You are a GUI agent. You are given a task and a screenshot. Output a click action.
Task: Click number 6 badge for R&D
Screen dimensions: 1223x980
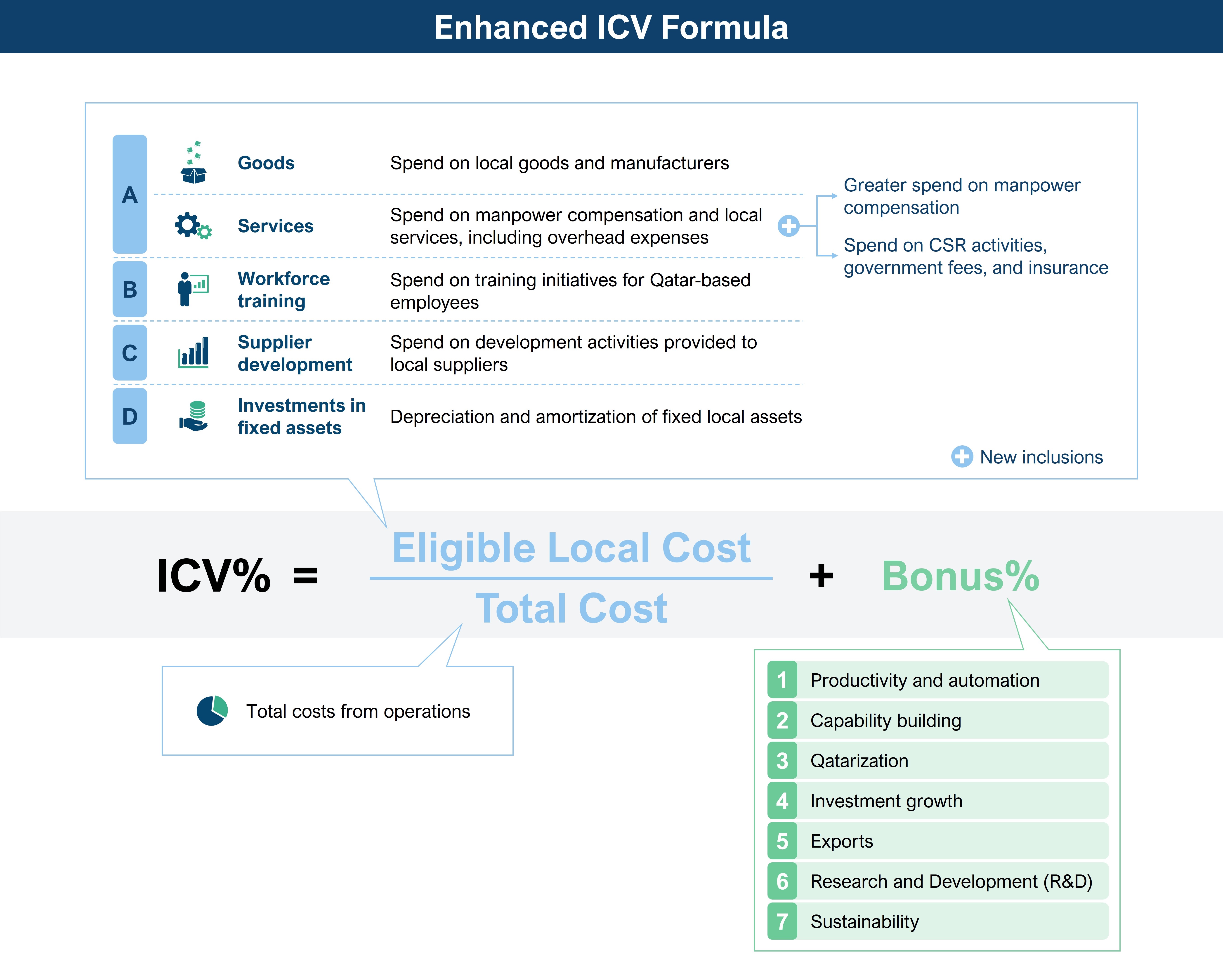782,881
